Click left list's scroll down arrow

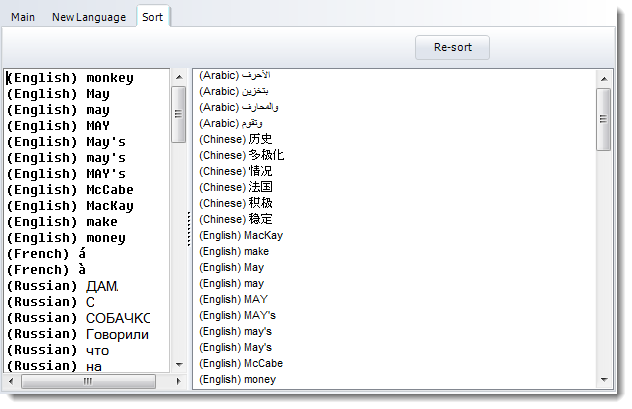point(178,365)
